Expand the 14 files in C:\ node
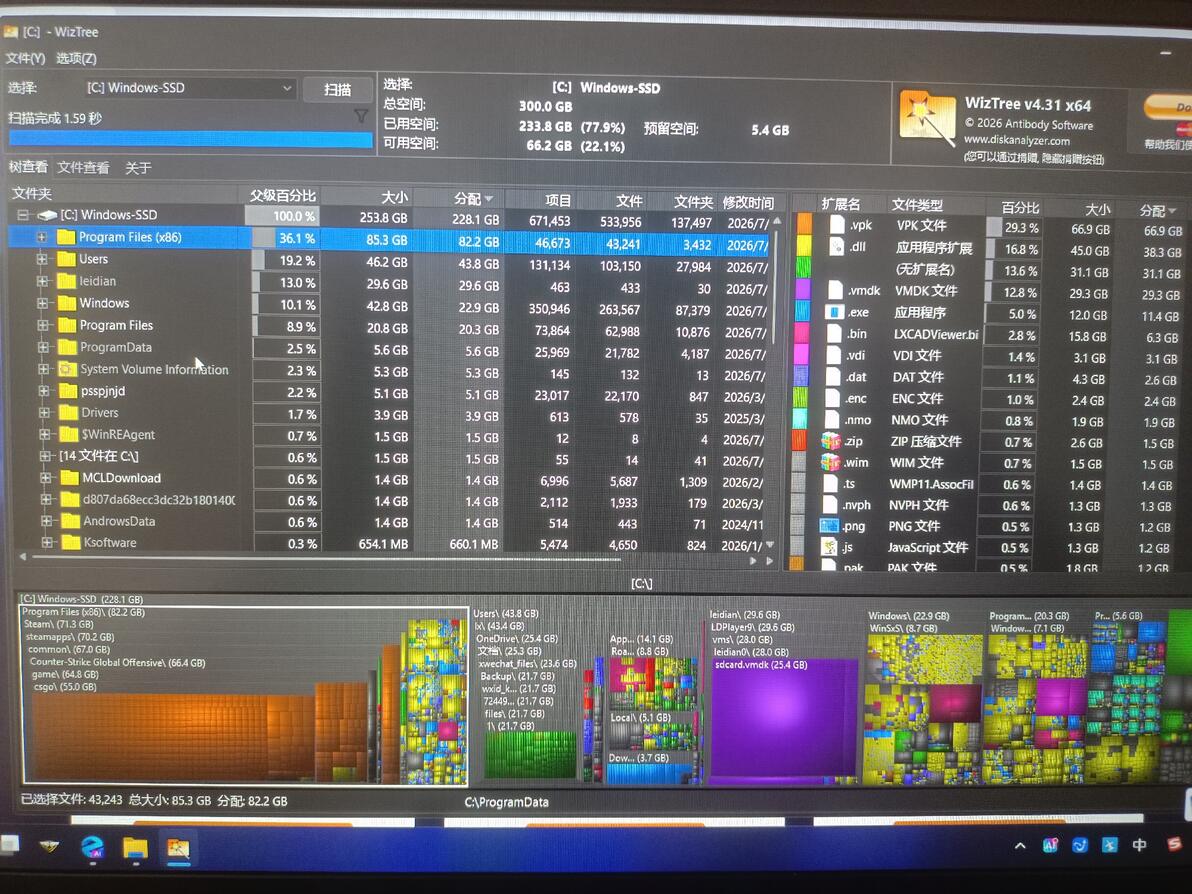1192x894 pixels. coord(45,456)
